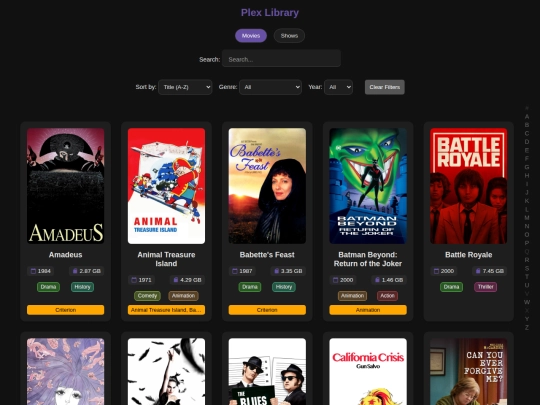Click the Animal Treasure Island collection badge
Screen dimensions: 540x405
(x=166, y=310)
